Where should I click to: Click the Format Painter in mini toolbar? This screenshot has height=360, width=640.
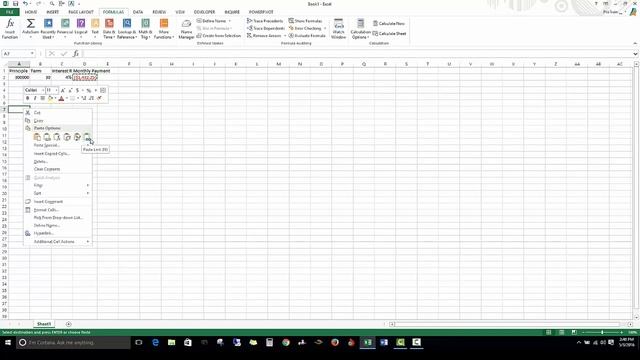coord(99,98)
